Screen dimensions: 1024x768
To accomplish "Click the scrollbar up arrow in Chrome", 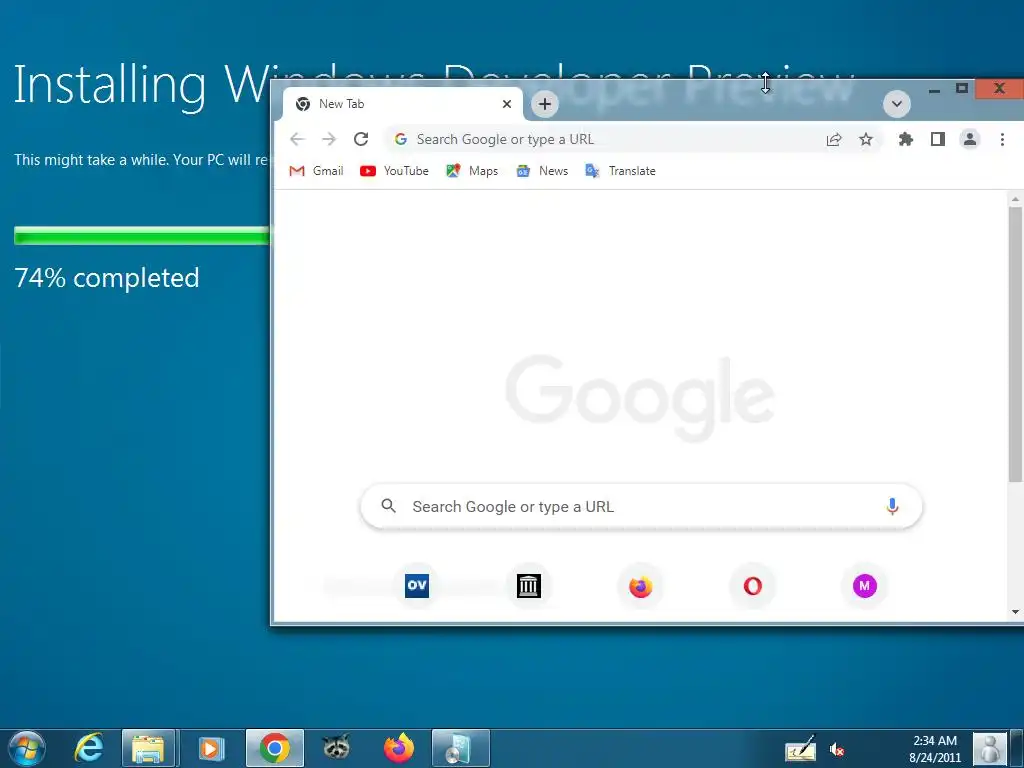I will point(1015,199).
